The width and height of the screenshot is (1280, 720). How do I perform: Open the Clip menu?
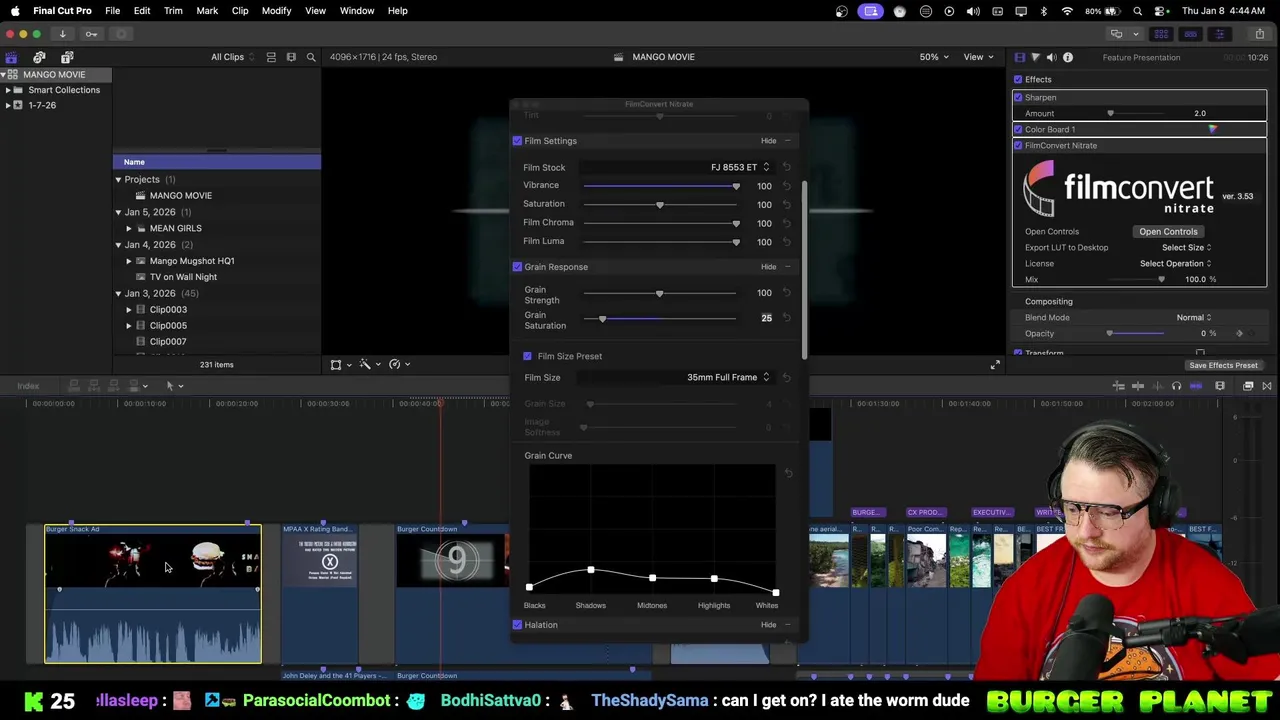pyautogui.click(x=240, y=11)
